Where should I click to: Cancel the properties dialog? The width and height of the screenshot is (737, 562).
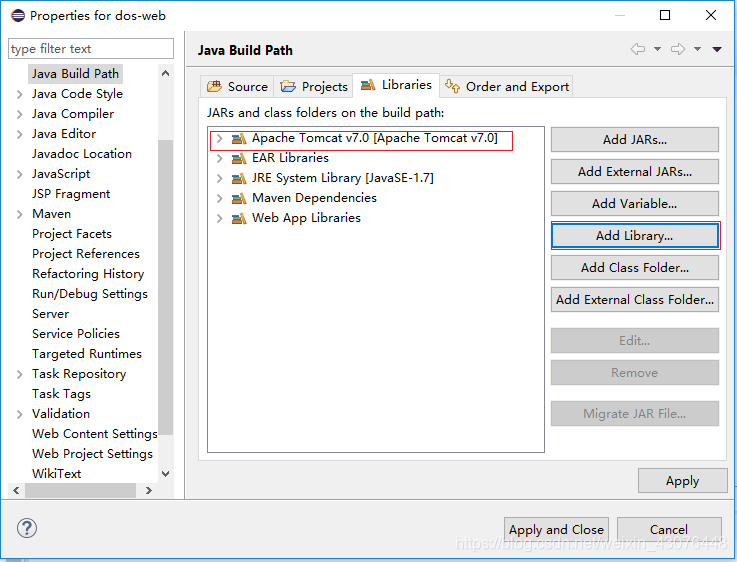[x=669, y=530]
